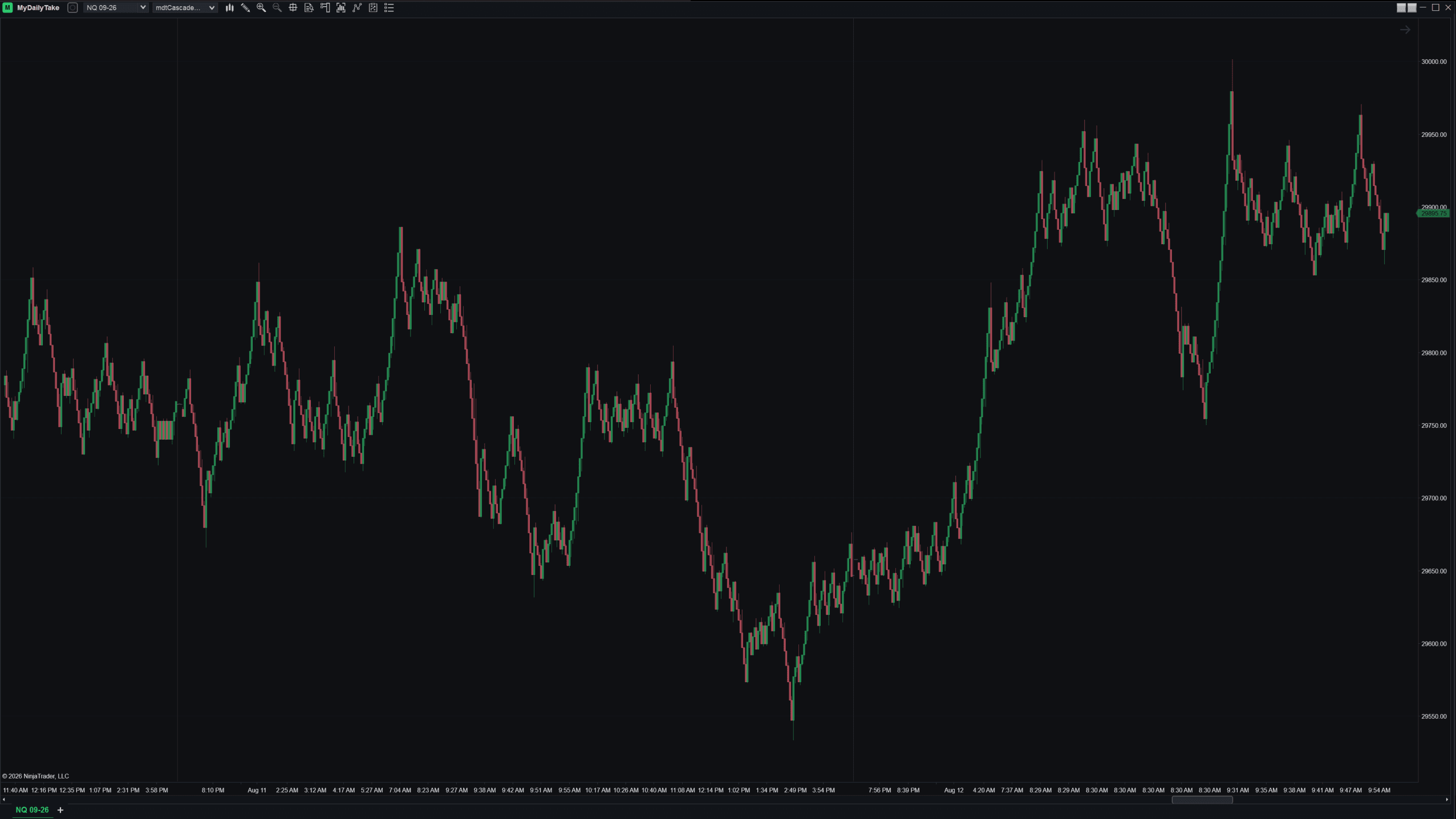Image resolution: width=1456 pixels, height=819 pixels.
Task: Click the second gray square top-right
Action: (x=1412, y=7)
